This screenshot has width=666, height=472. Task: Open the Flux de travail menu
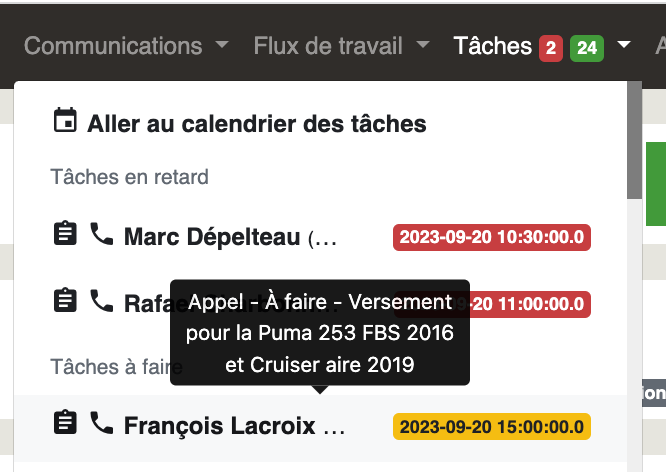click(328, 46)
